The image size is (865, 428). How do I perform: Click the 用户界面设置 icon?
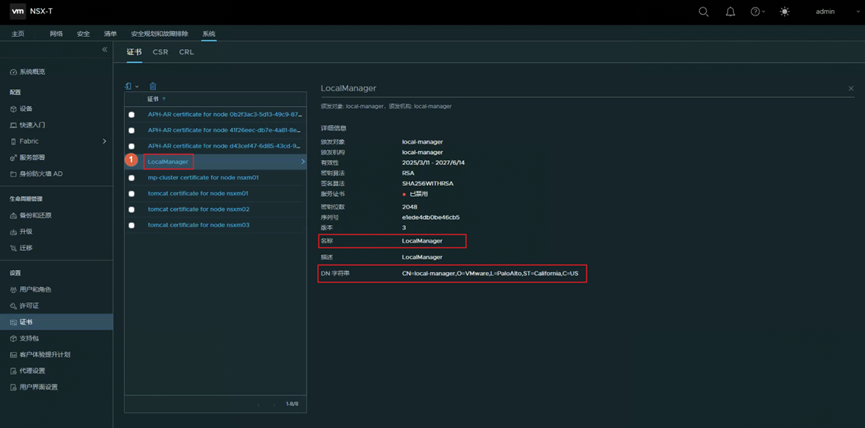[x=14, y=387]
